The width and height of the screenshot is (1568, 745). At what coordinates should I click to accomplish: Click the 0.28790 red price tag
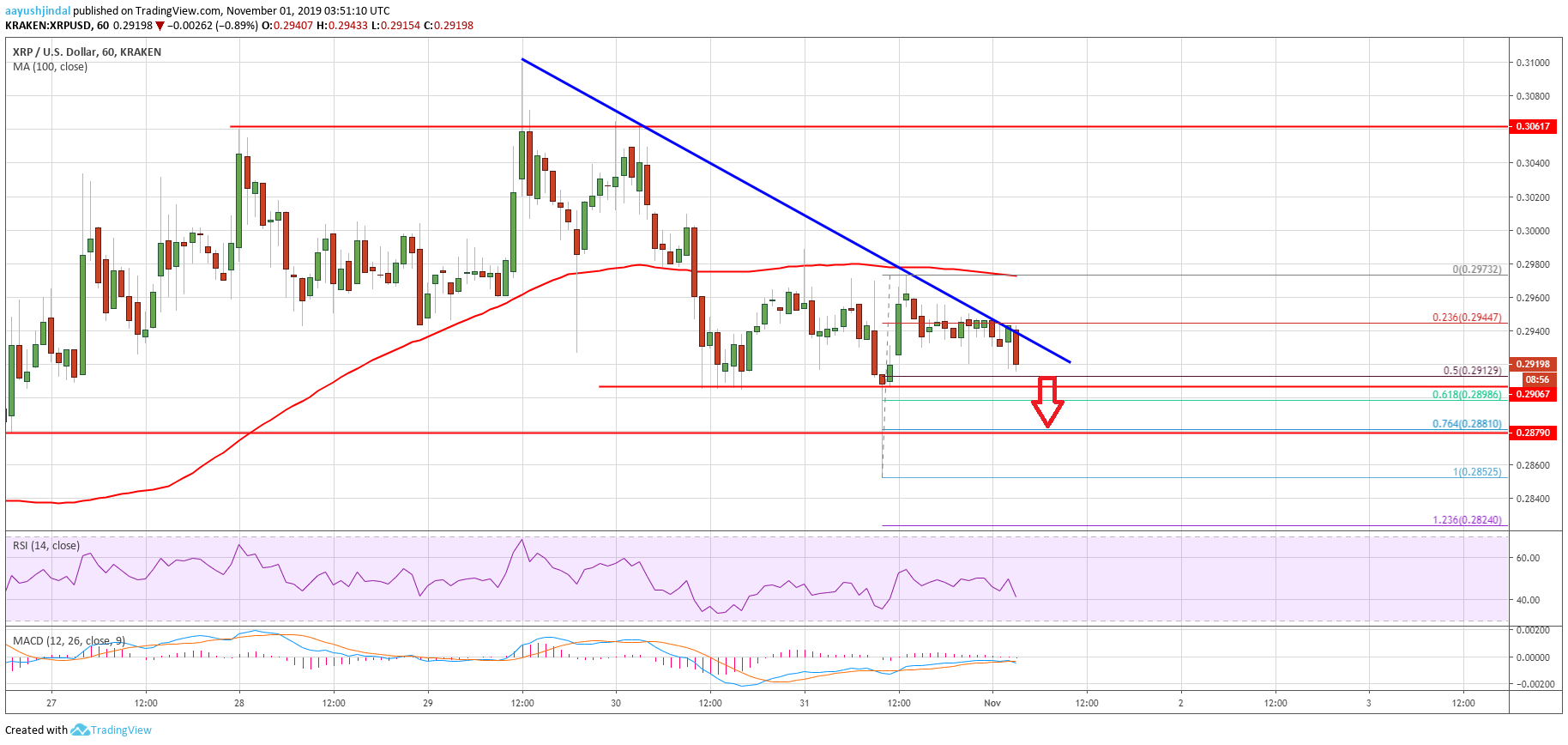tap(1533, 433)
